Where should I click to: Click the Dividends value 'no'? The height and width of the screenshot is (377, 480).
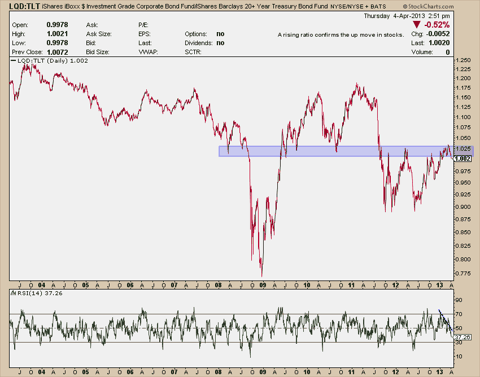pos(220,43)
